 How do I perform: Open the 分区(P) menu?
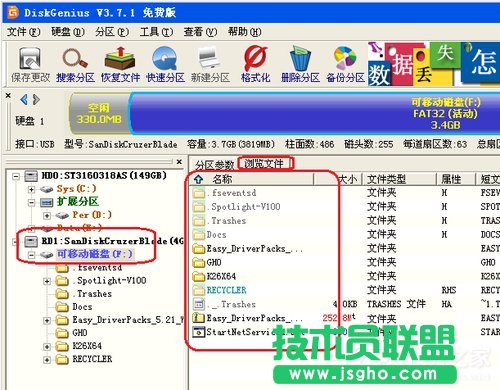coord(112,32)
